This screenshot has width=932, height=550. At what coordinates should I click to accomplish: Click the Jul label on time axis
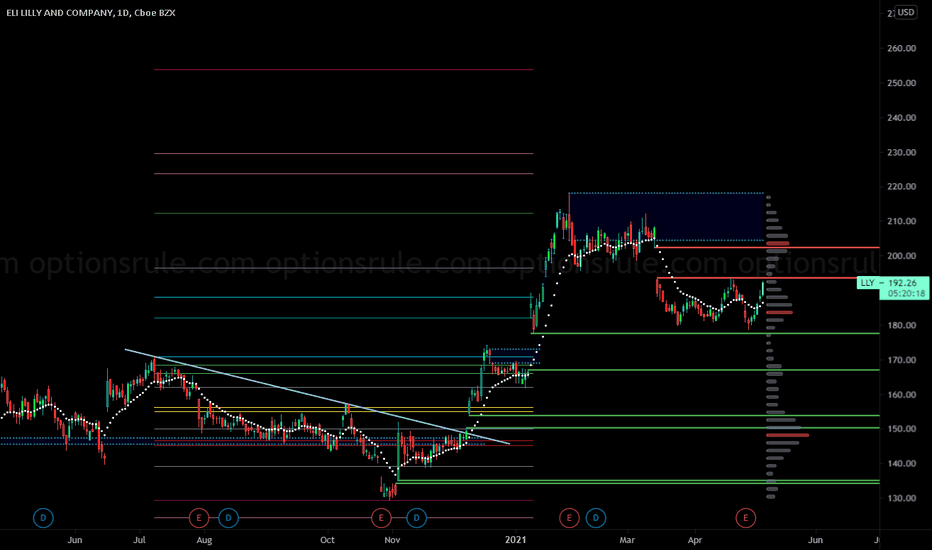pyautogui.click(x=140, y=540)
